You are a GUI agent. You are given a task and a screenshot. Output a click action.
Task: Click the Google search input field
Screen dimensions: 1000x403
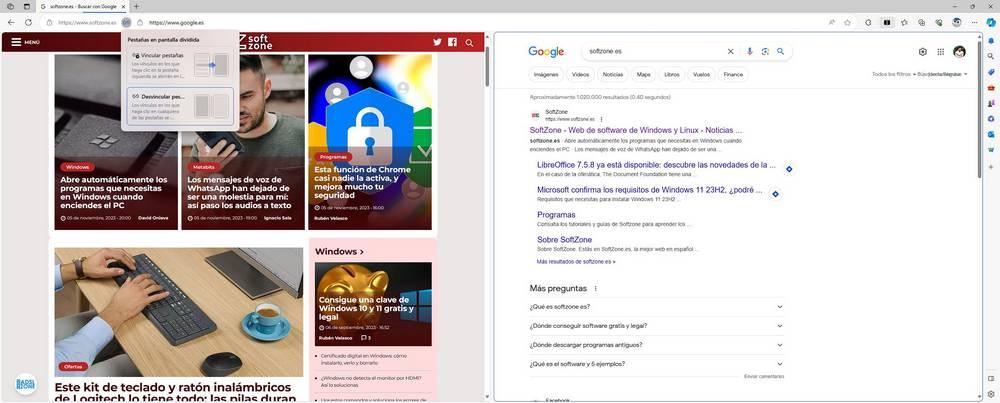pos(650,51)
